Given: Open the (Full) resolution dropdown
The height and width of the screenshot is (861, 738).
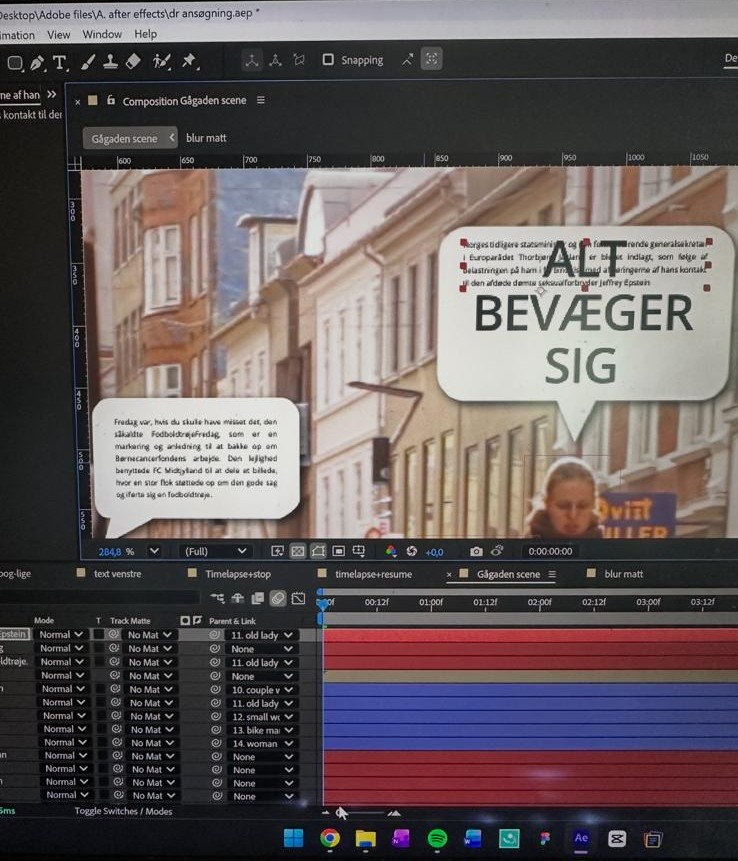Looking at the screenshot, I should point(215,551).
